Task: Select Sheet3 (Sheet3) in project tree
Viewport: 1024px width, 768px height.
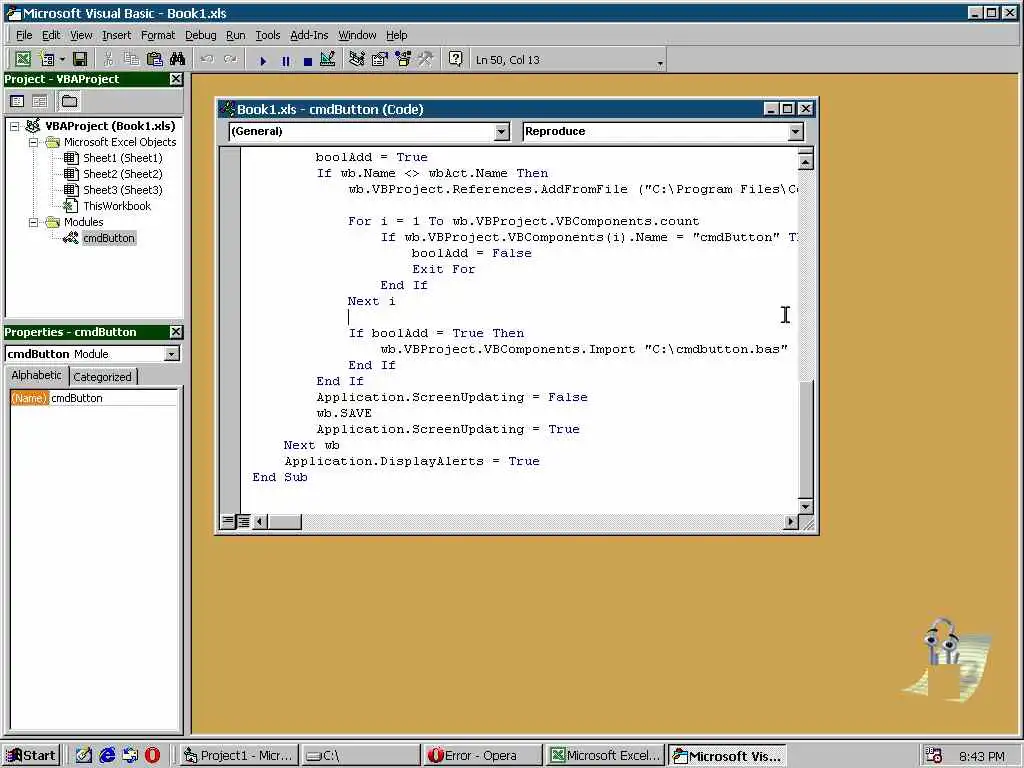Action: pyautogui.click(x=122, y=190)
